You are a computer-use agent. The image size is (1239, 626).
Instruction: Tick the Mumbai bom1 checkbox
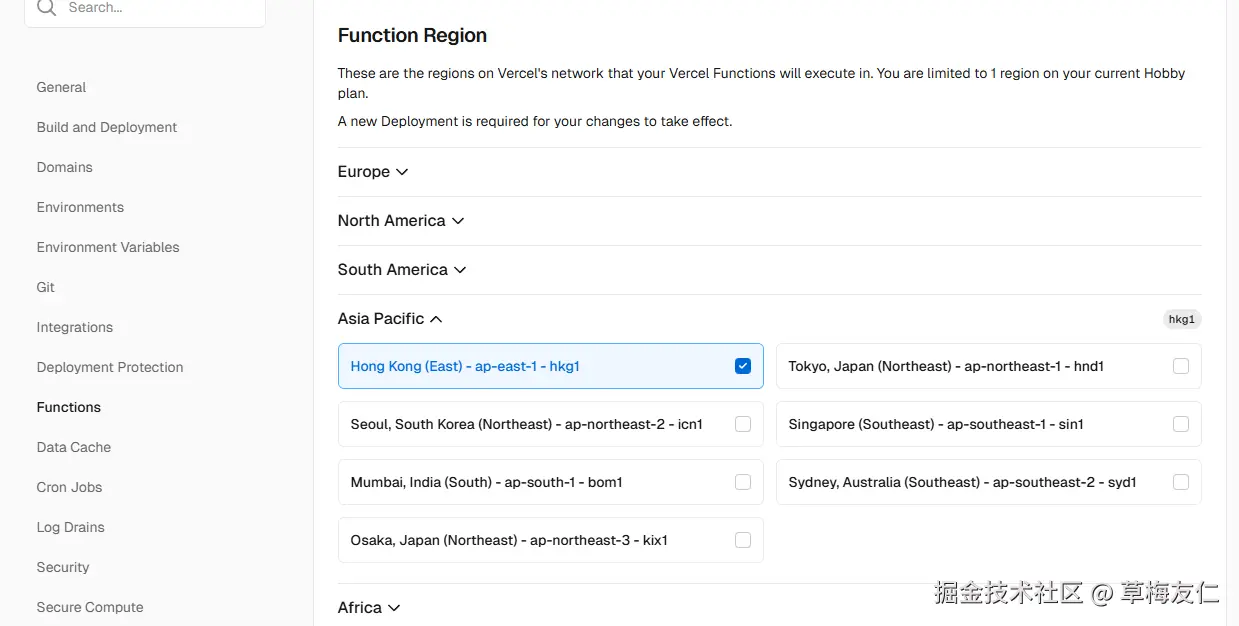(x=742, y=482)
